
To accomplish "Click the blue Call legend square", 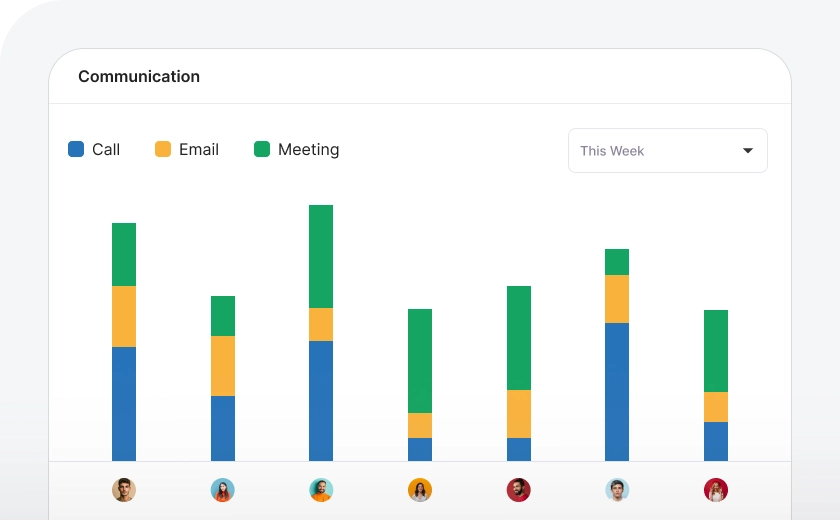I will pos(76,150).
